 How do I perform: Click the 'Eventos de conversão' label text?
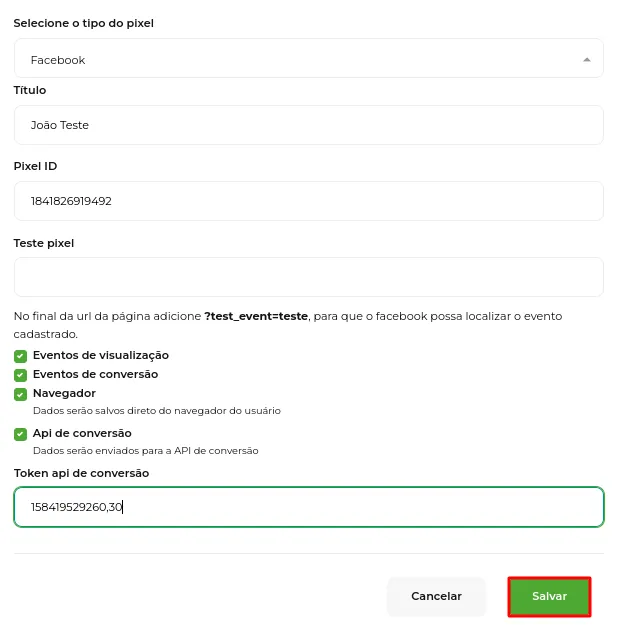pyautogui.click(x=95, y=374)
